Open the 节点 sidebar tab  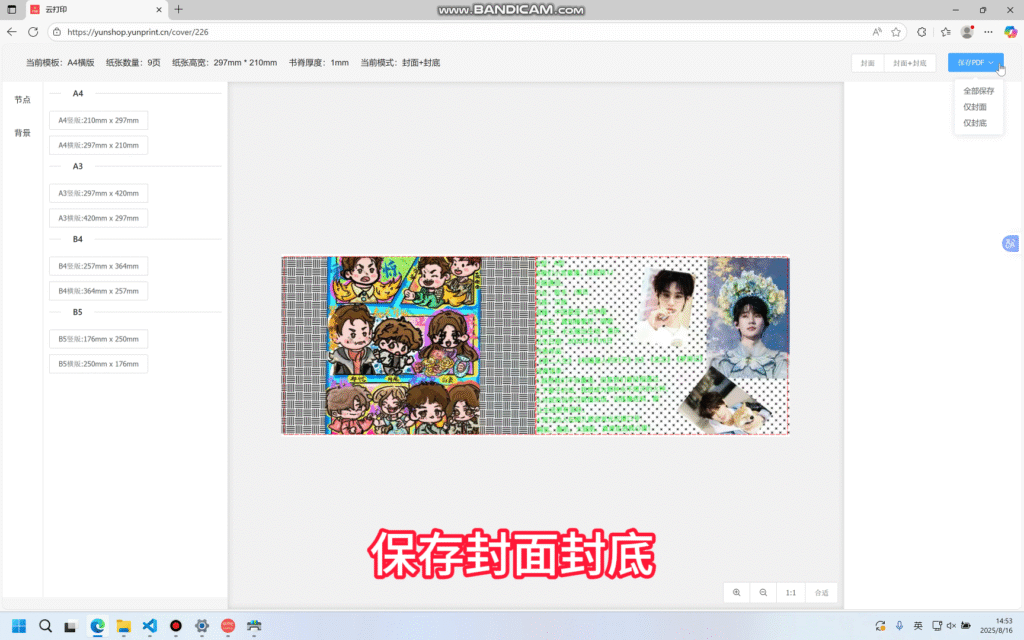23,99
